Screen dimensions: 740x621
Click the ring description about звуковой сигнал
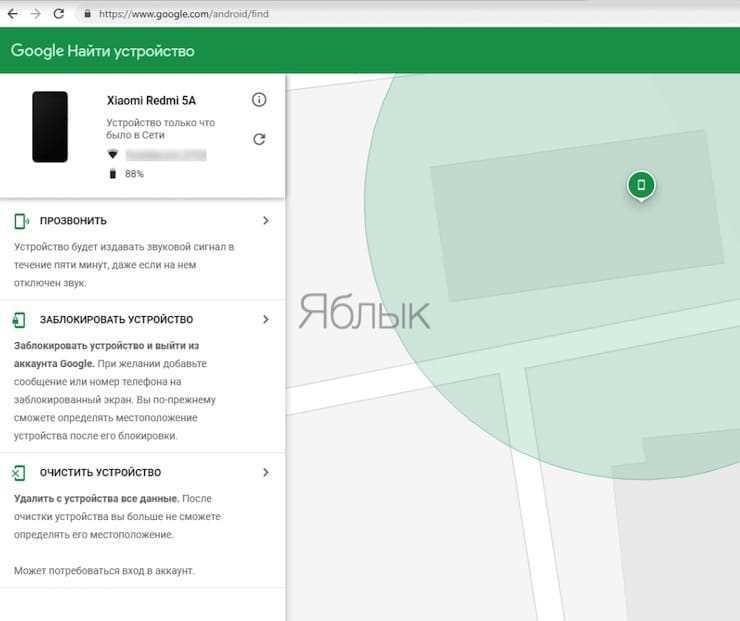click(124, 265)
